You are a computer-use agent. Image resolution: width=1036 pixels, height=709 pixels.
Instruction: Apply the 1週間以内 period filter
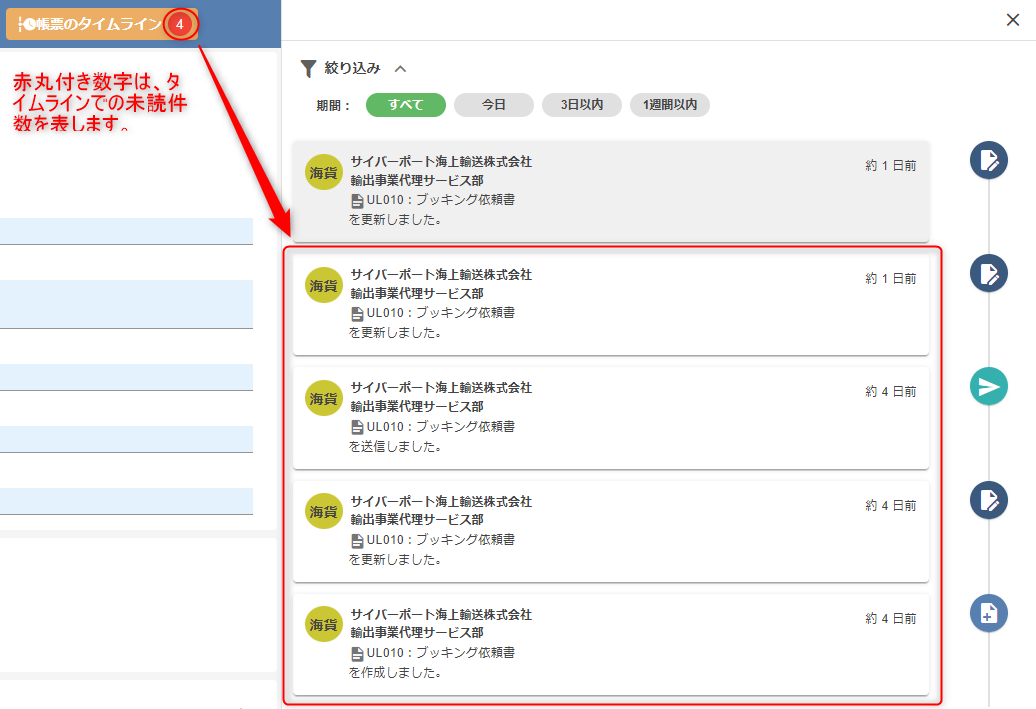[669, 105]
